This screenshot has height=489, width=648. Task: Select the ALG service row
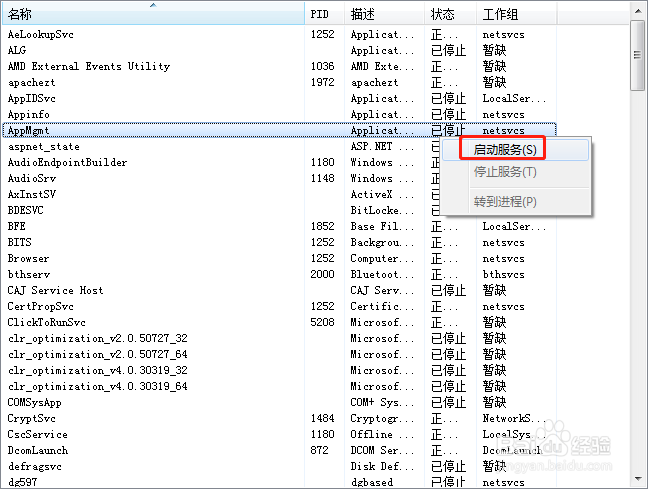pos(279,50)
